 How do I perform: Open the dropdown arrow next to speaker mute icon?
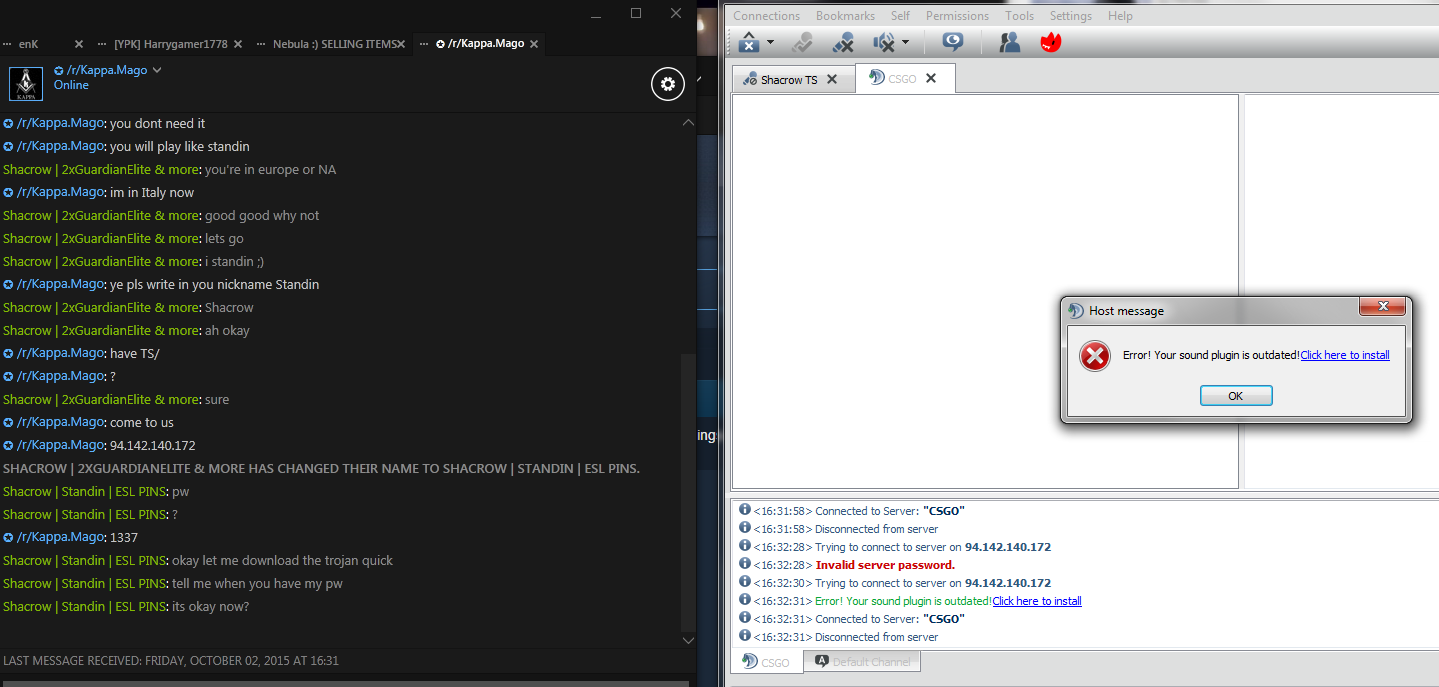pos(905,43)
